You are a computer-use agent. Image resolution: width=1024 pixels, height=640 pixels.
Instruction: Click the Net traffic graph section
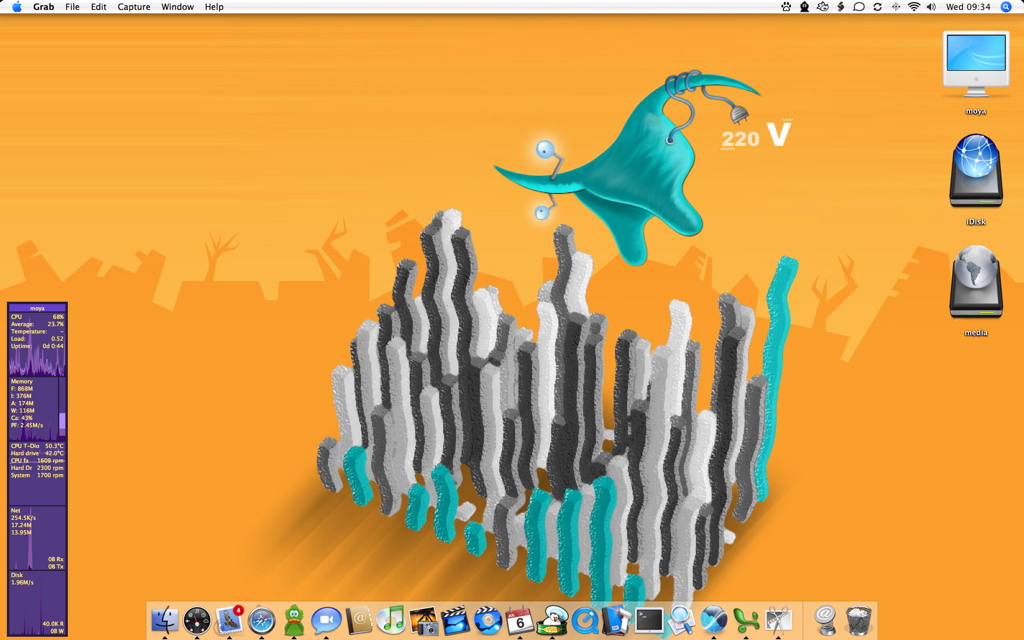[x=37, y=538]
